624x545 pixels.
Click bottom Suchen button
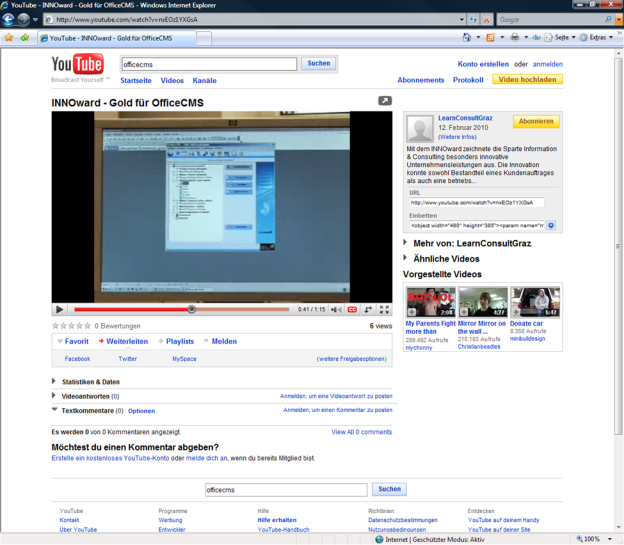tap(389, 489)
